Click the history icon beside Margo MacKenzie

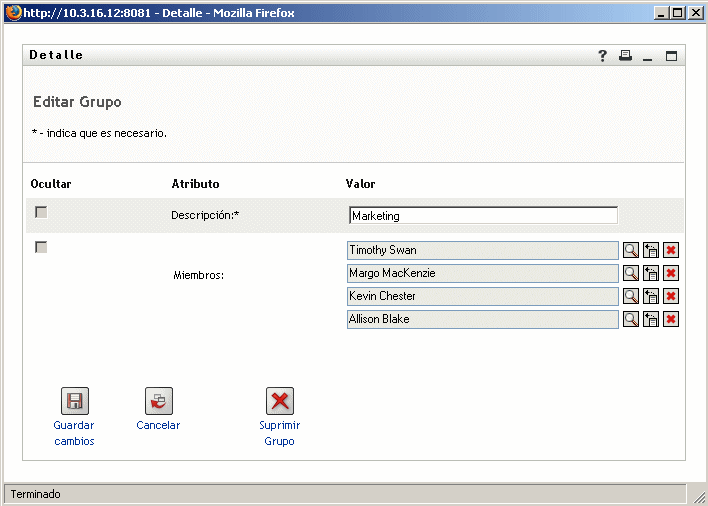(651, 273)
